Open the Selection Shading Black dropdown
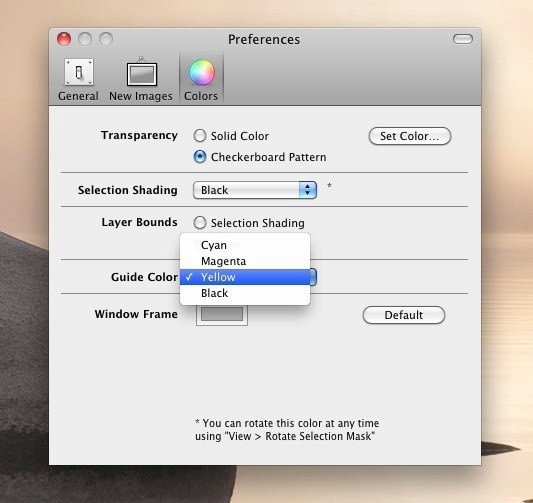 255,190
